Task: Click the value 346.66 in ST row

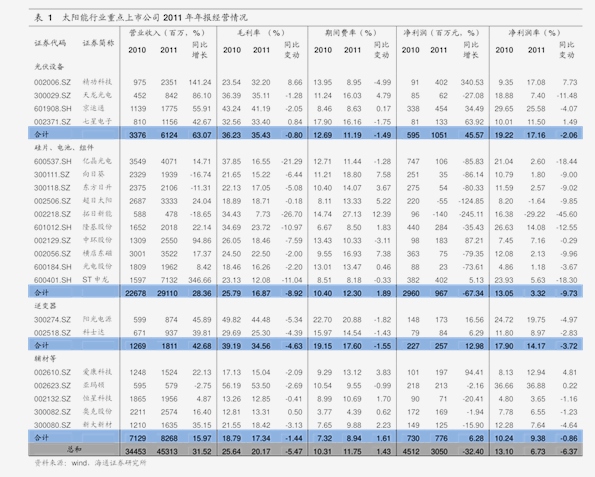Action: pos(200,280)
